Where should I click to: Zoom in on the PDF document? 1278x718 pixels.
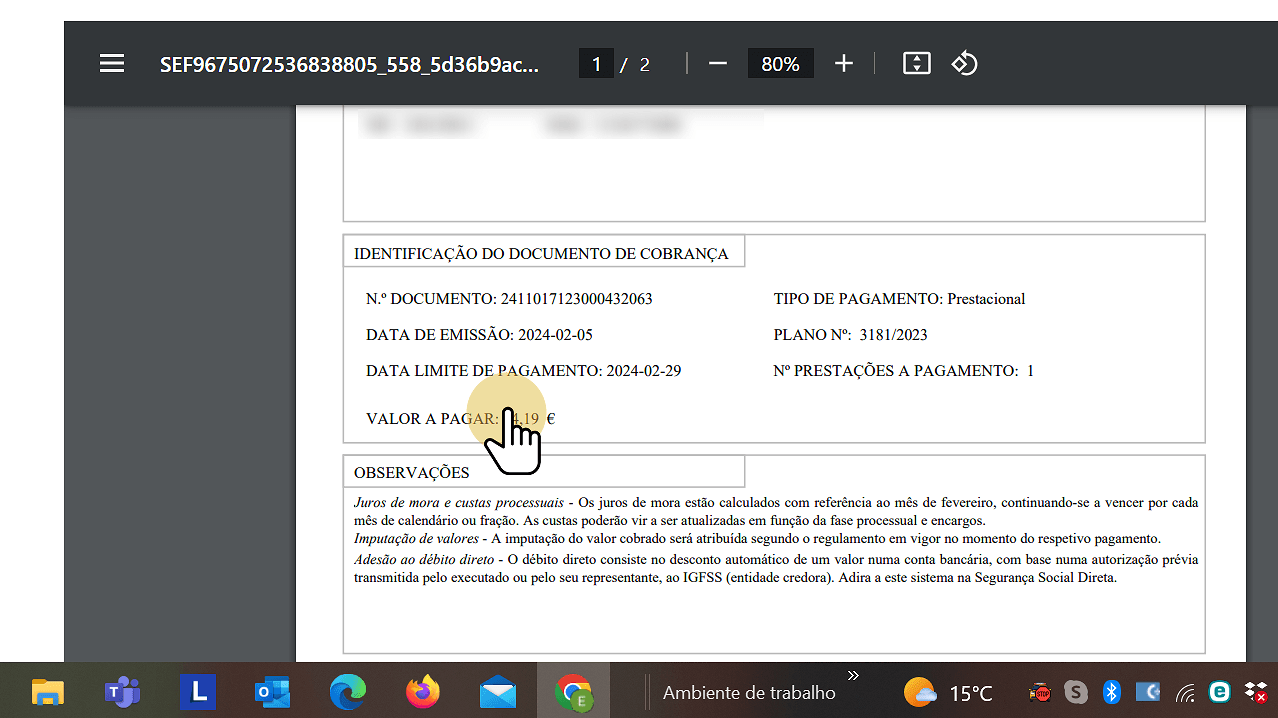pos(843,63)
